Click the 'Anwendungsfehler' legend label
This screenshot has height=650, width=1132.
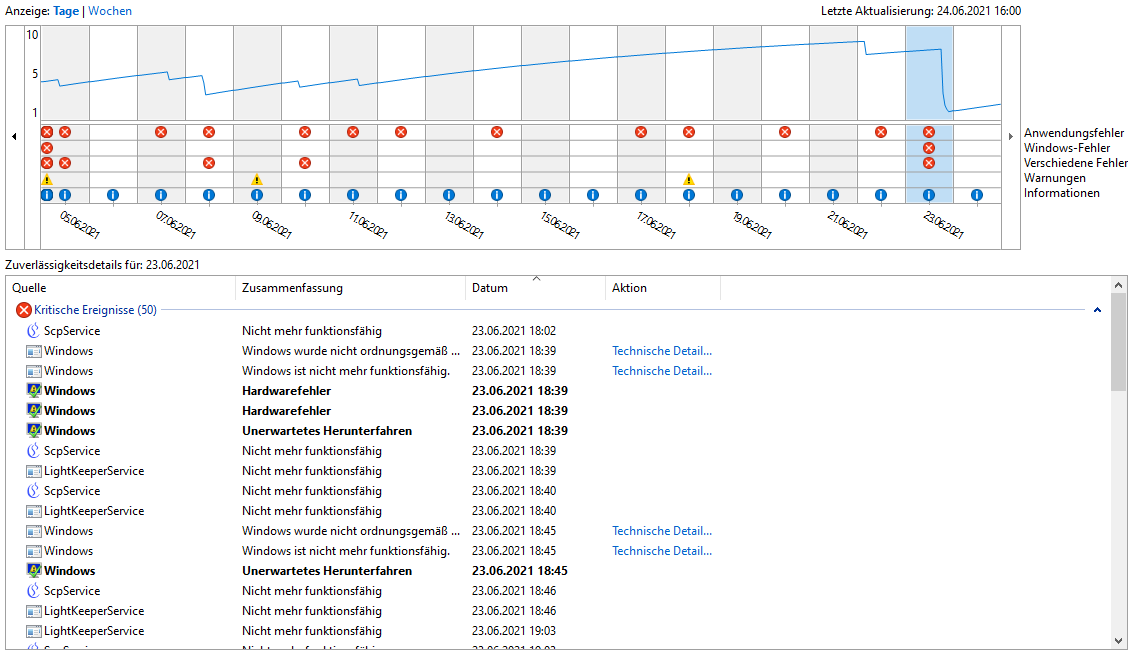click(1074, 133)
